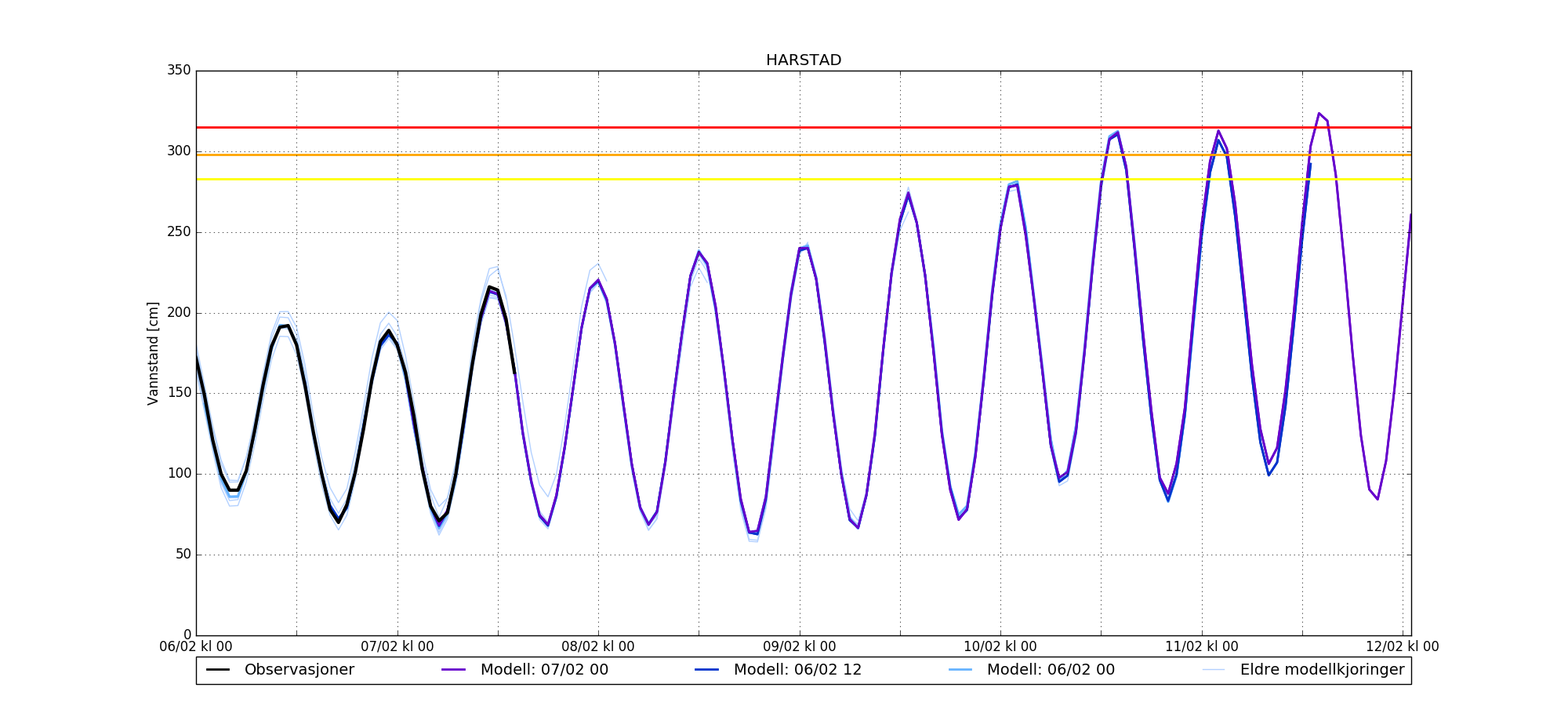Image resolution: width=1568 pixels, height=706 pixels.
Task: Select the 'Modell: 07/02 00' legend label
Action: click(x=544, y=670)
